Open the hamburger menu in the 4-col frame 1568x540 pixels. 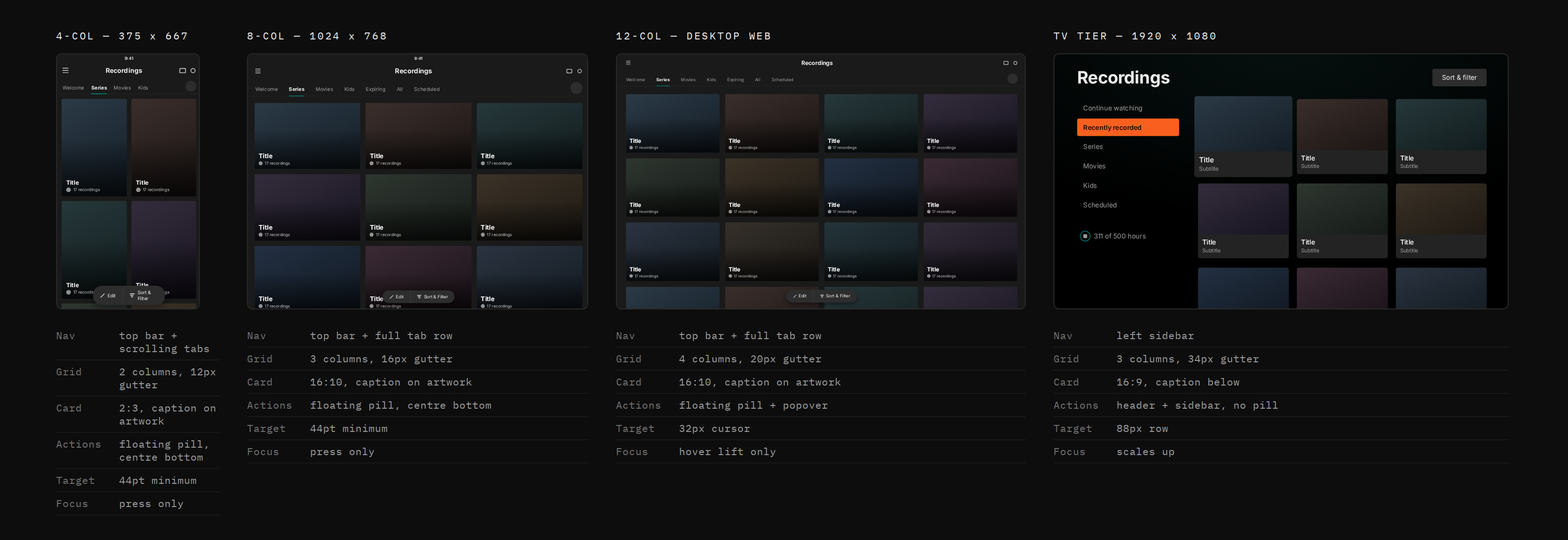(x=66, y=71)
